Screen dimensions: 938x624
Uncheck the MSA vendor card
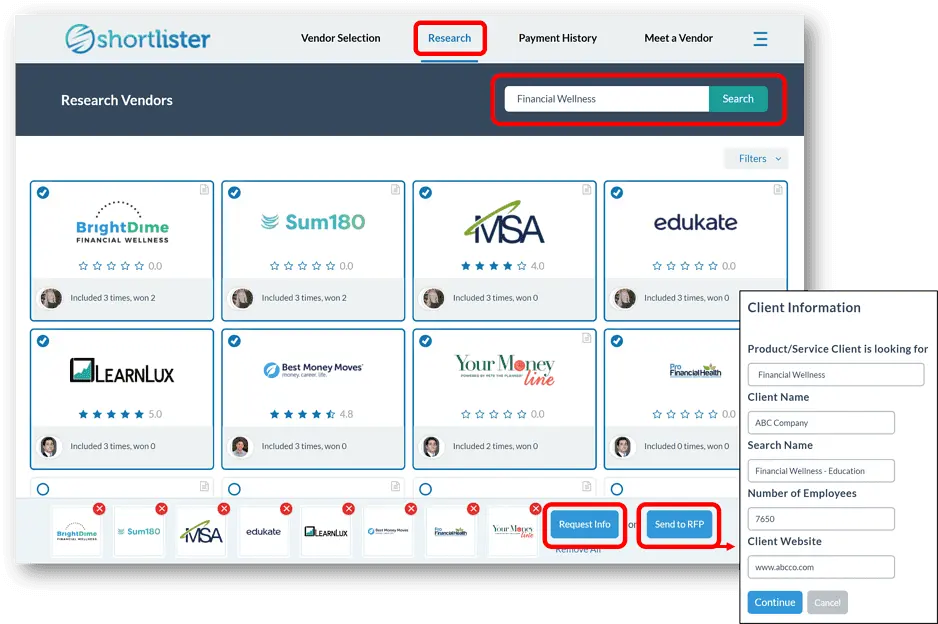(425, 193)
